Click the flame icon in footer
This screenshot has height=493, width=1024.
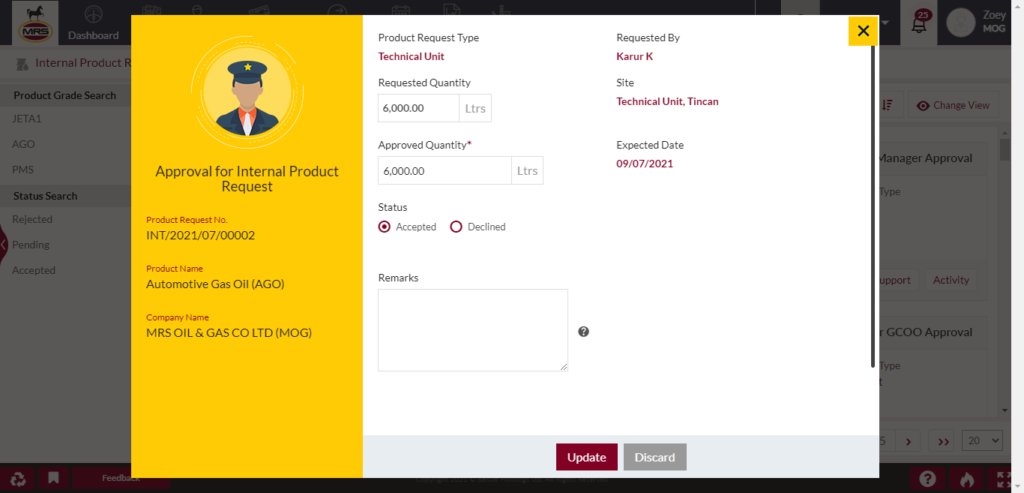pyautogui.click(x=967, y=479)
